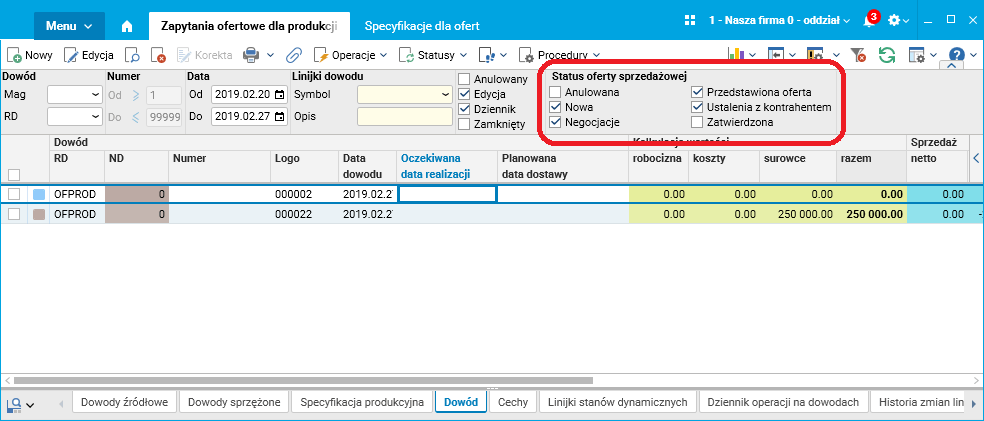Click the Opis input field
984x421 pixels.
click(x=405, y=117)
